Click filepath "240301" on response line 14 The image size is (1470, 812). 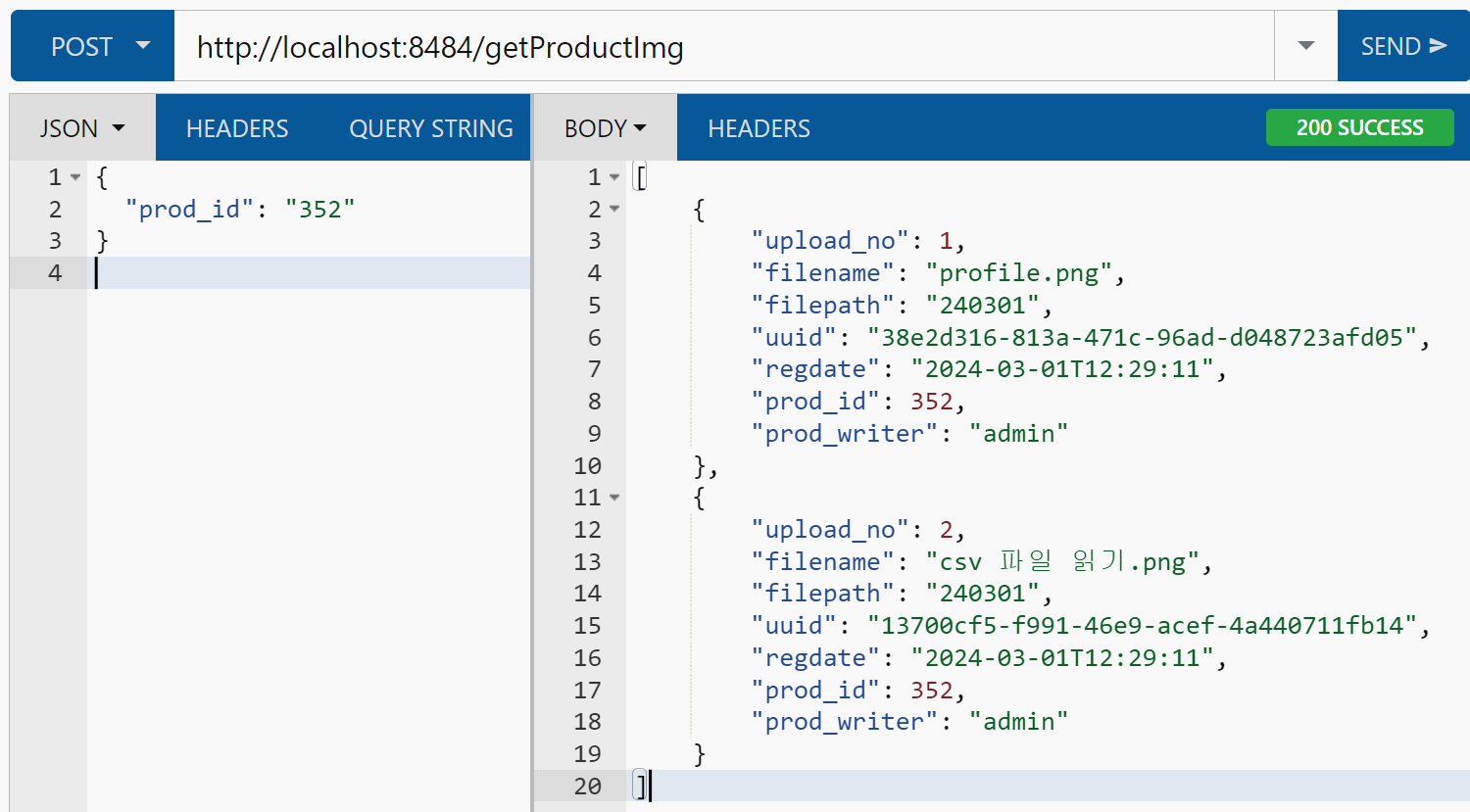982,594
